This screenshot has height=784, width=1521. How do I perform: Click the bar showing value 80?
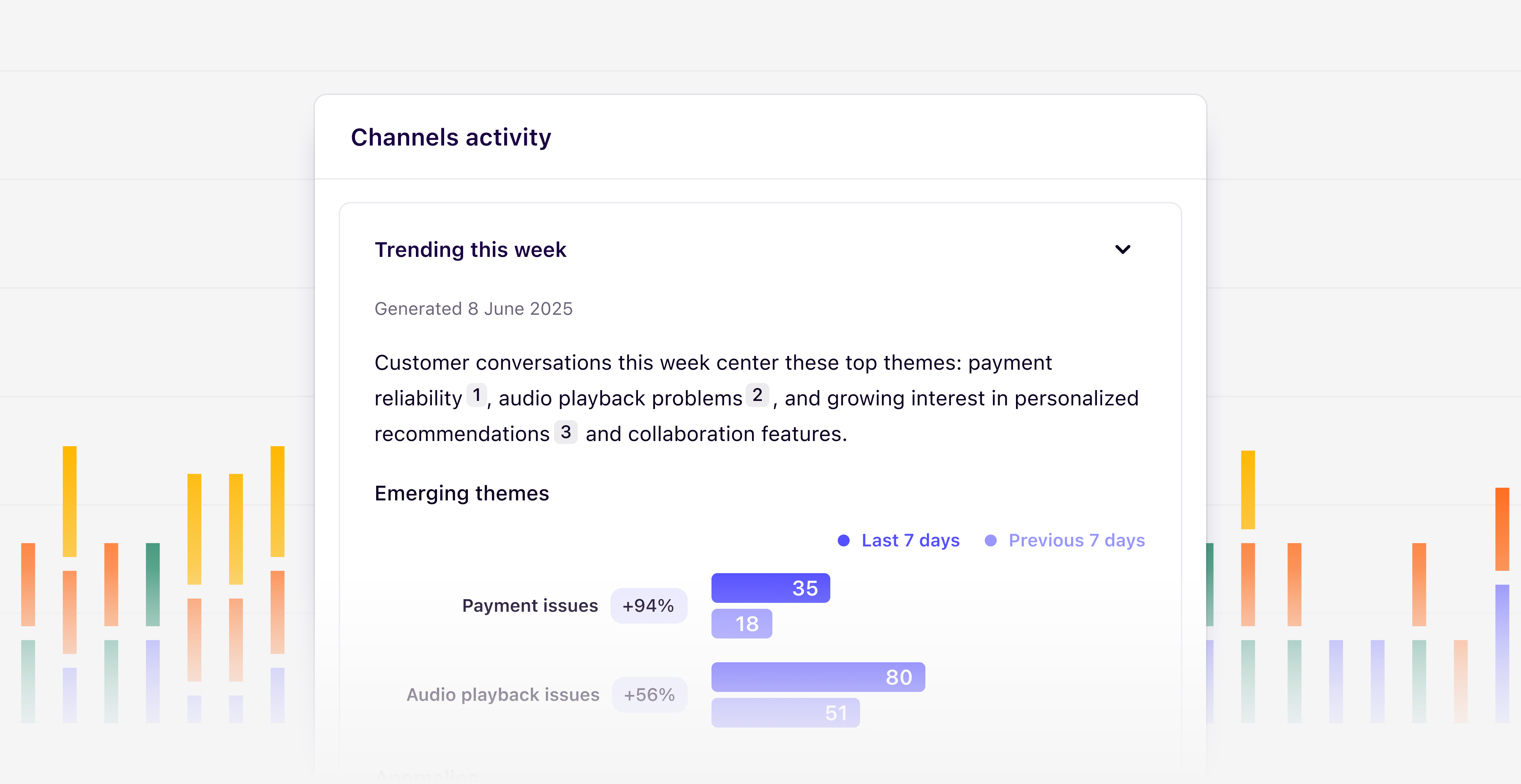tap(818, 677)
